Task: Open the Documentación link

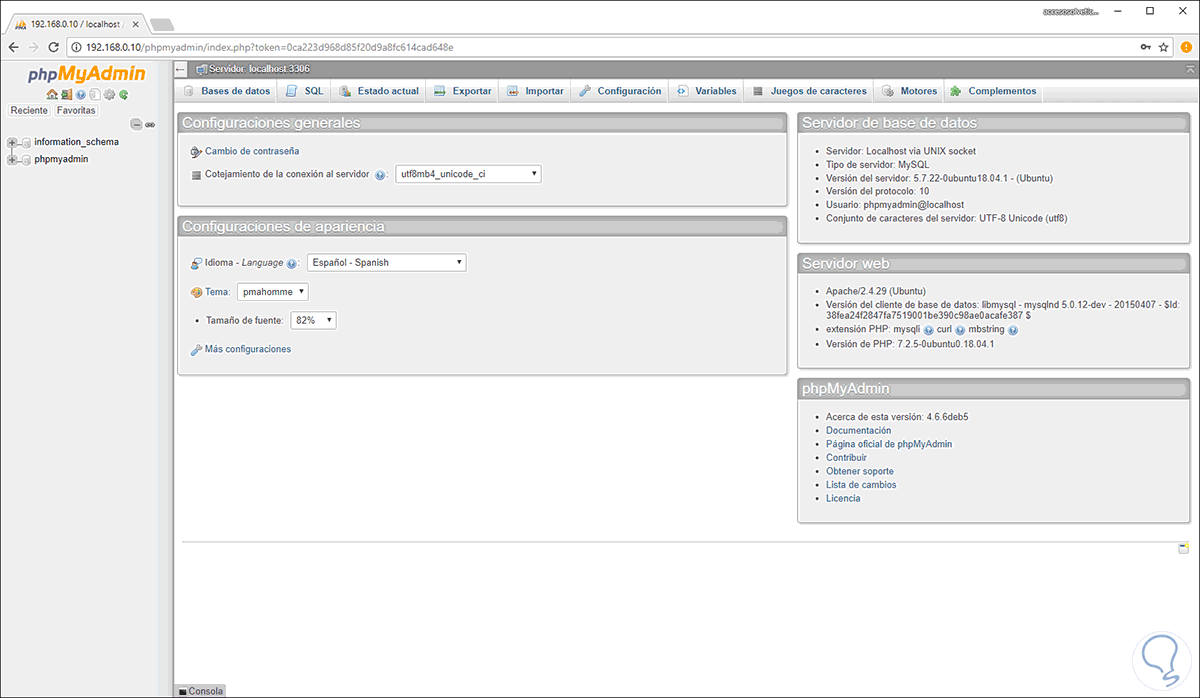Action: pyautogui.click(x=858, y=431)
